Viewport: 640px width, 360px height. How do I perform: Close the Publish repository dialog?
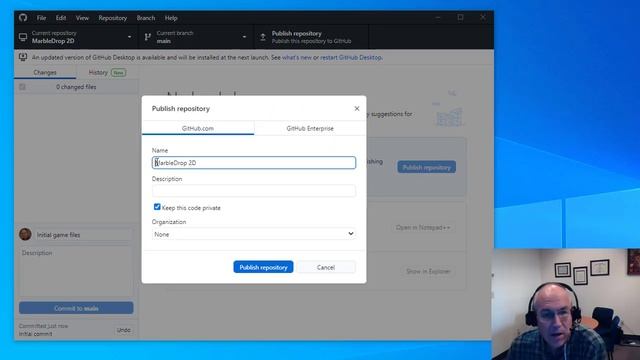coord(357,109)
